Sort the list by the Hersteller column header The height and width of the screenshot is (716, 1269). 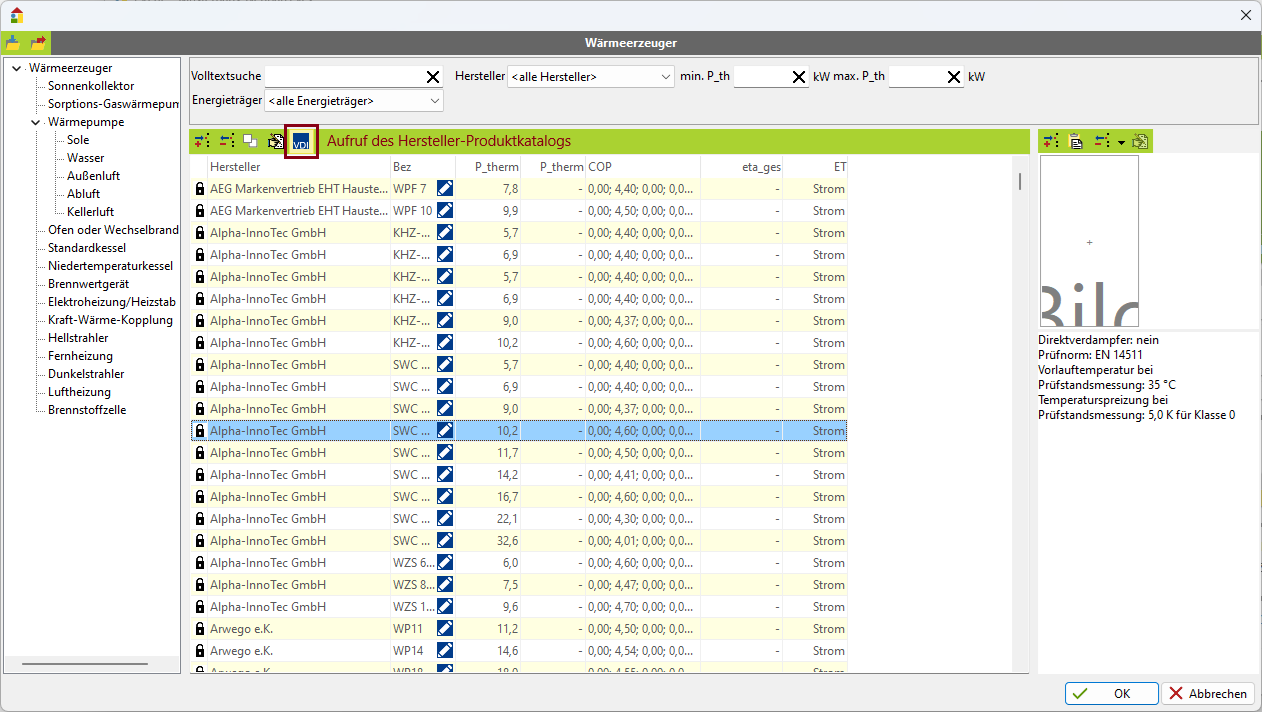coord(298,167)
